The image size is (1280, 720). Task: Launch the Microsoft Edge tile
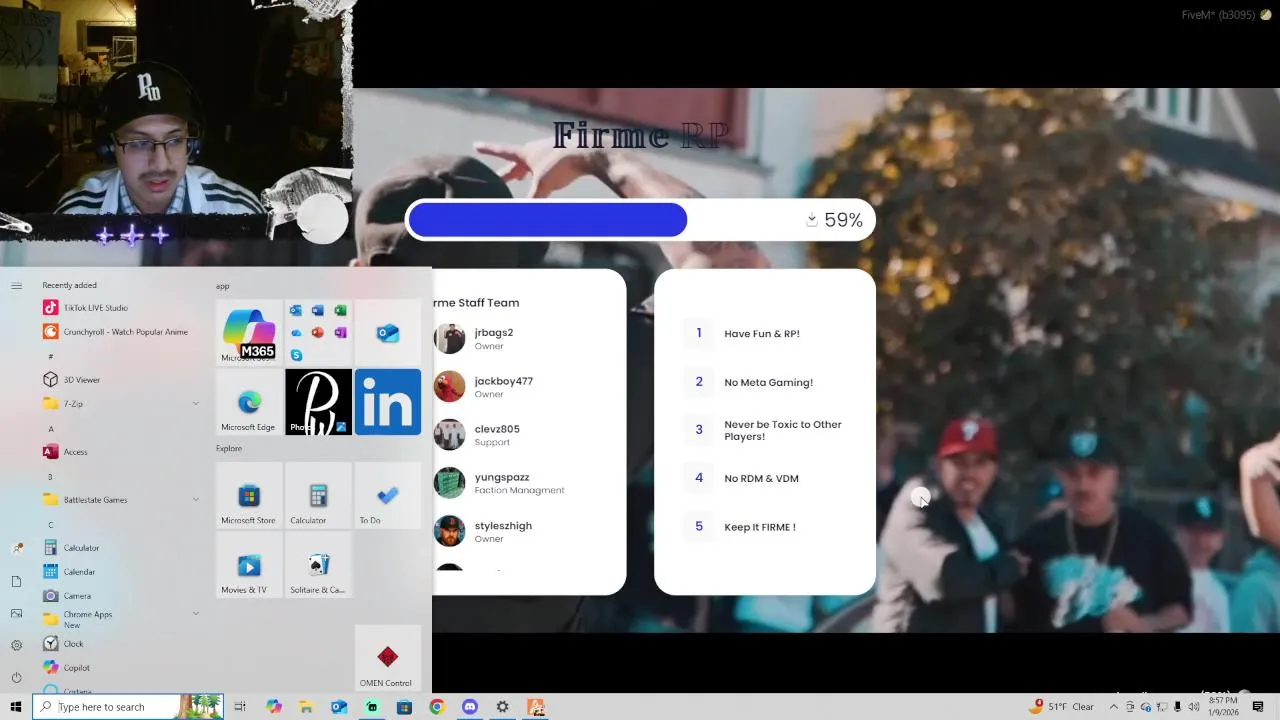point(249,402)
